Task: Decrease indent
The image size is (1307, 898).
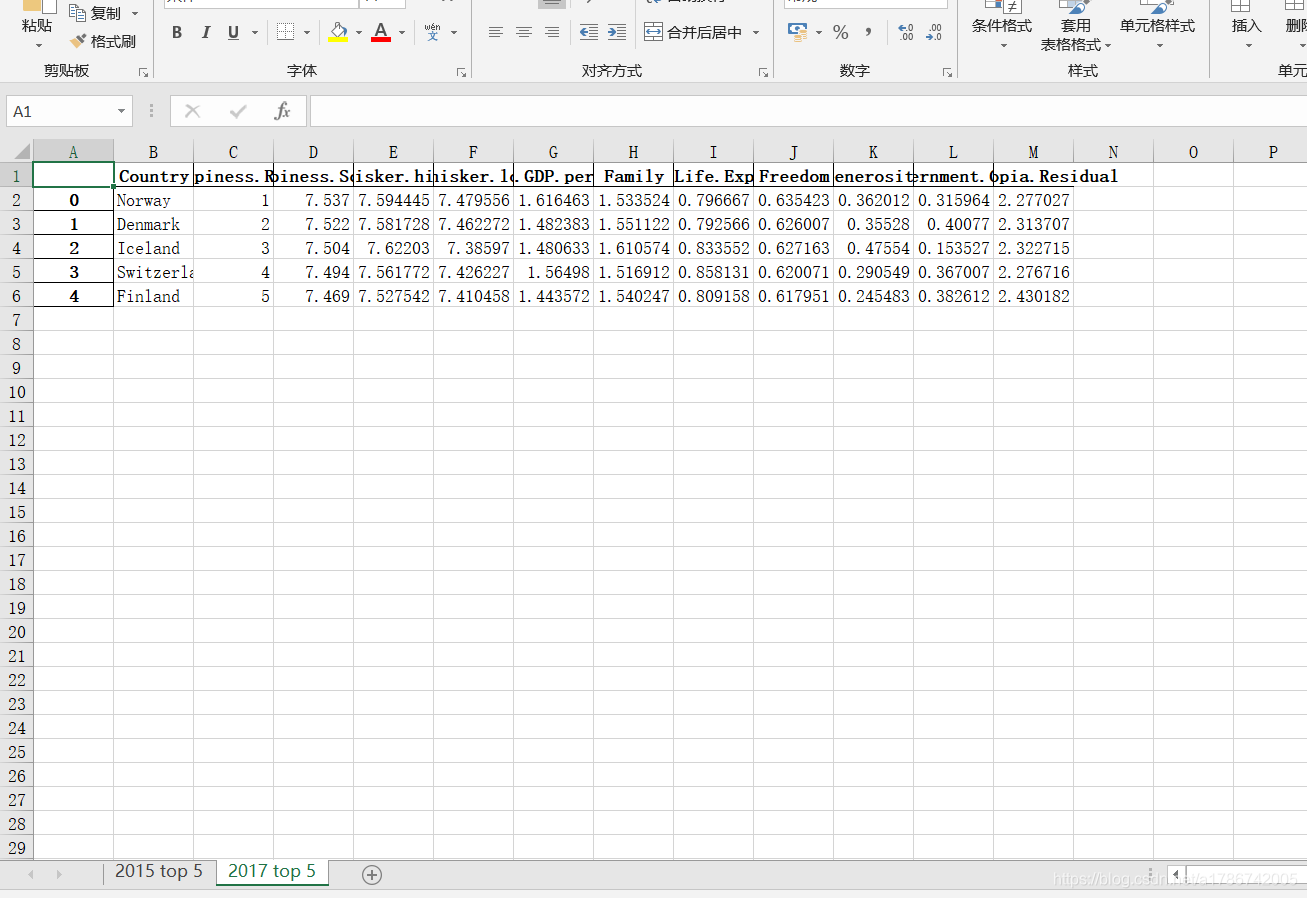Action: tap(589, 32)
